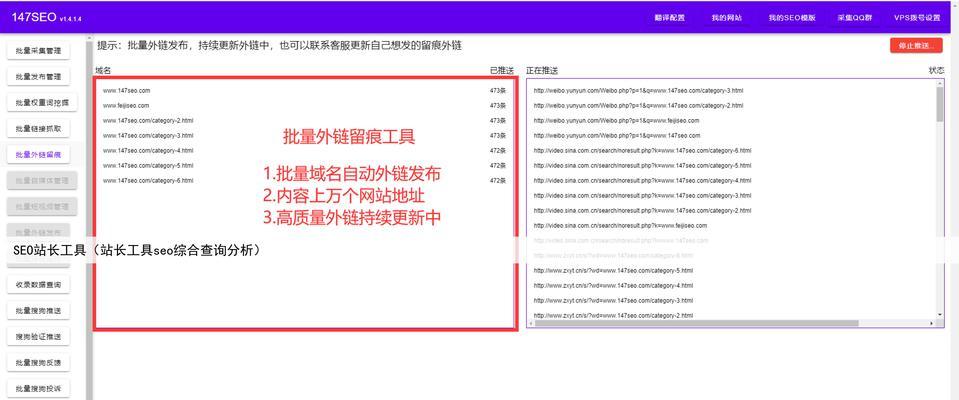The image size is (959, 400).
Task: Open 我的网站 in the top bar
Action: click(x=727, y=18)
